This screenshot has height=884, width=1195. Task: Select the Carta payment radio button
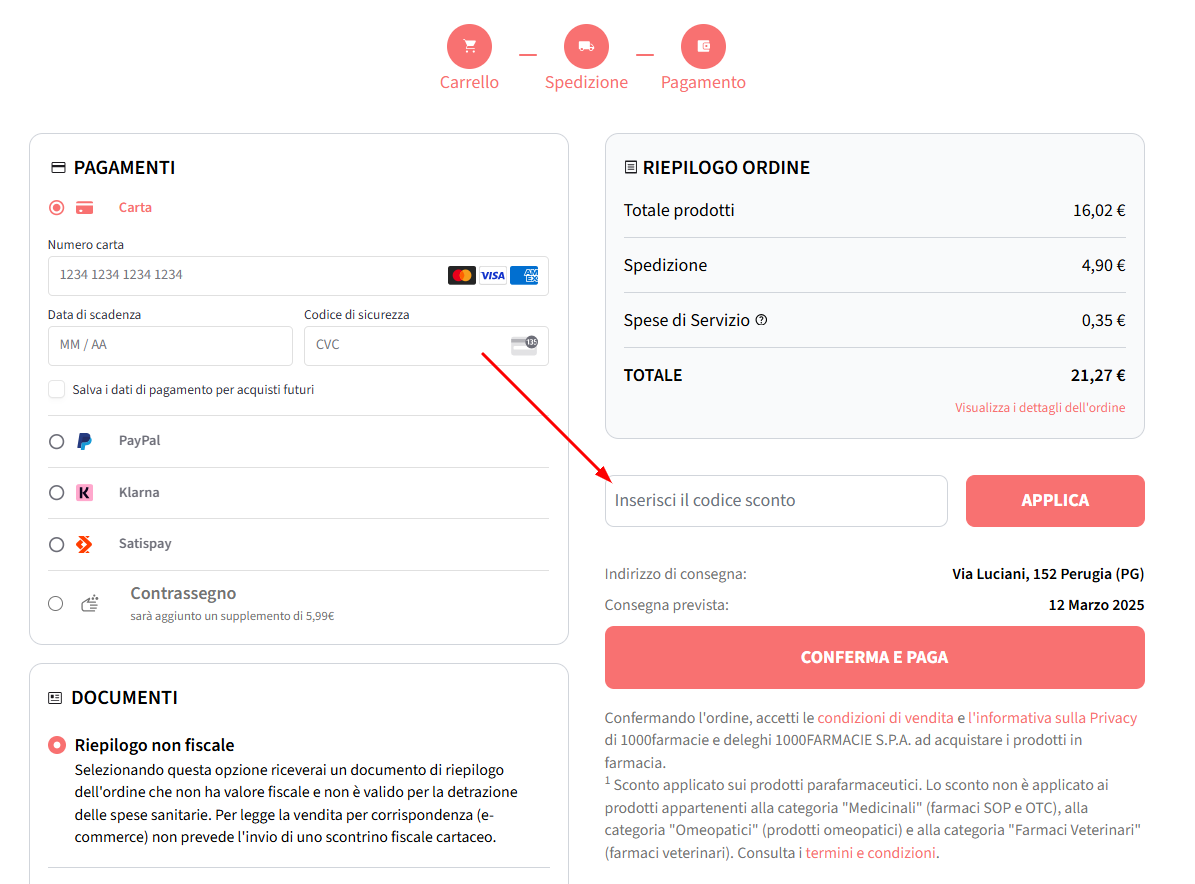pos(56,208)
